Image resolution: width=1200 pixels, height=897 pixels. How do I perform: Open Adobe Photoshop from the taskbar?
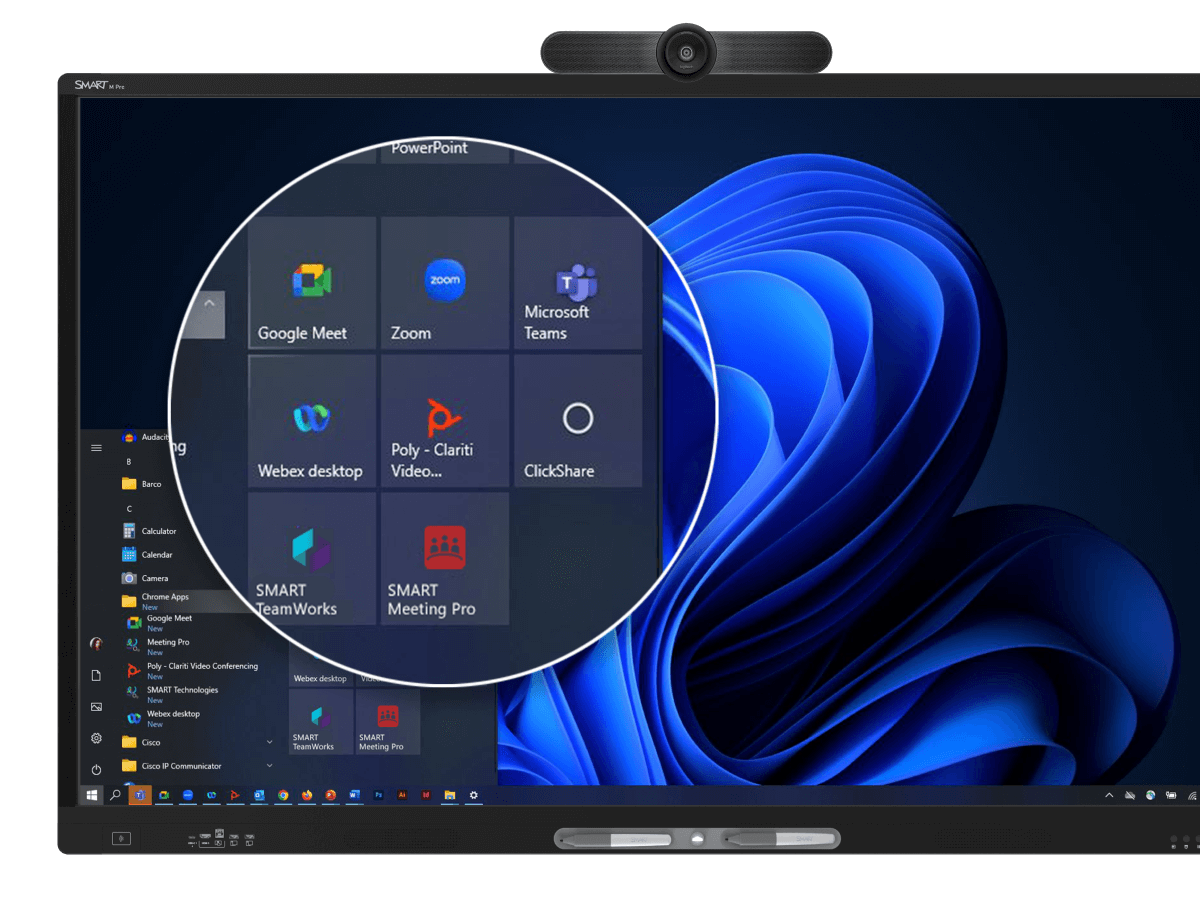click(x=378, y=795)
